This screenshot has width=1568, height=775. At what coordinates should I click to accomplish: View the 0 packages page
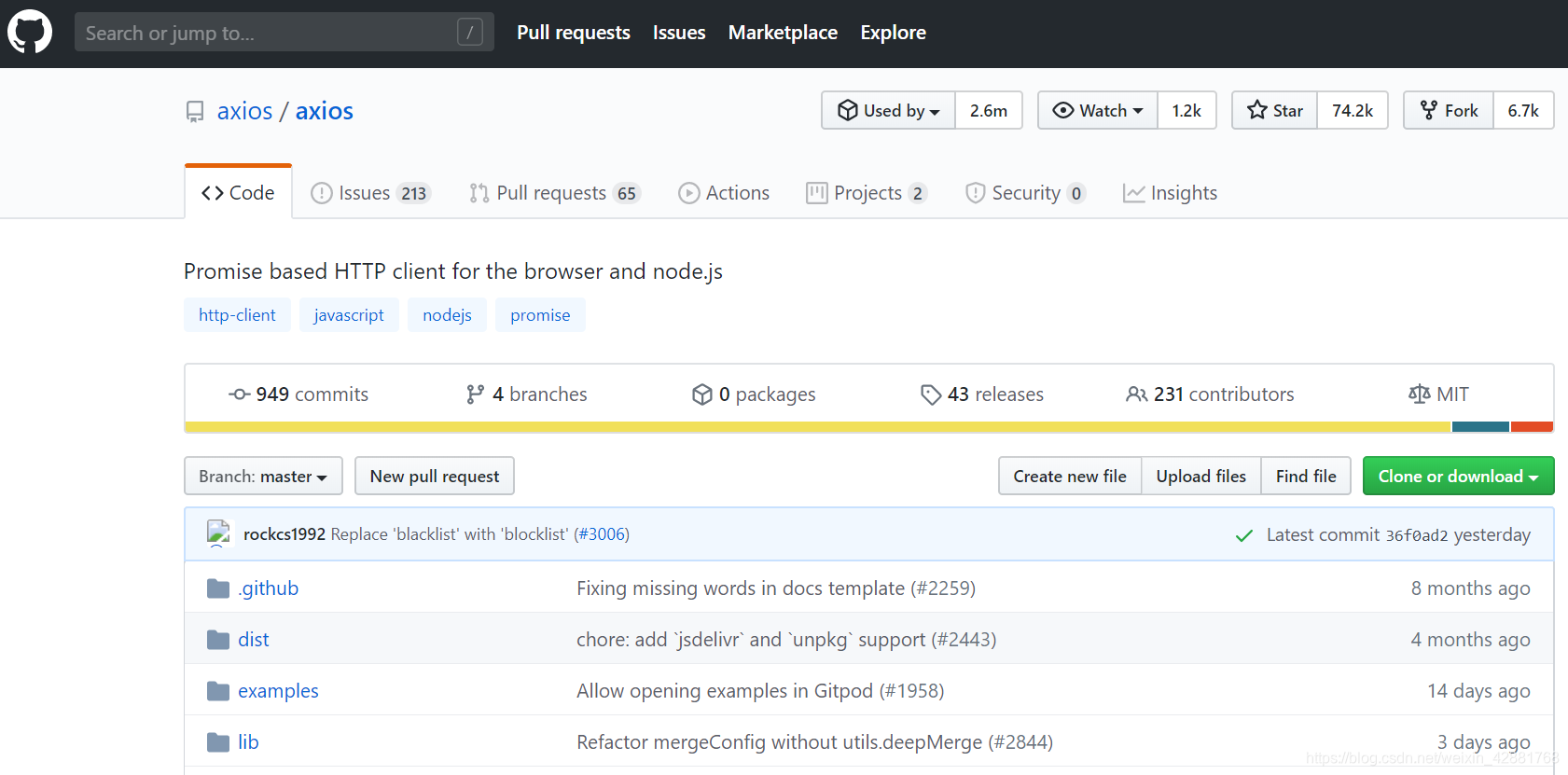(x=754, y=394)
